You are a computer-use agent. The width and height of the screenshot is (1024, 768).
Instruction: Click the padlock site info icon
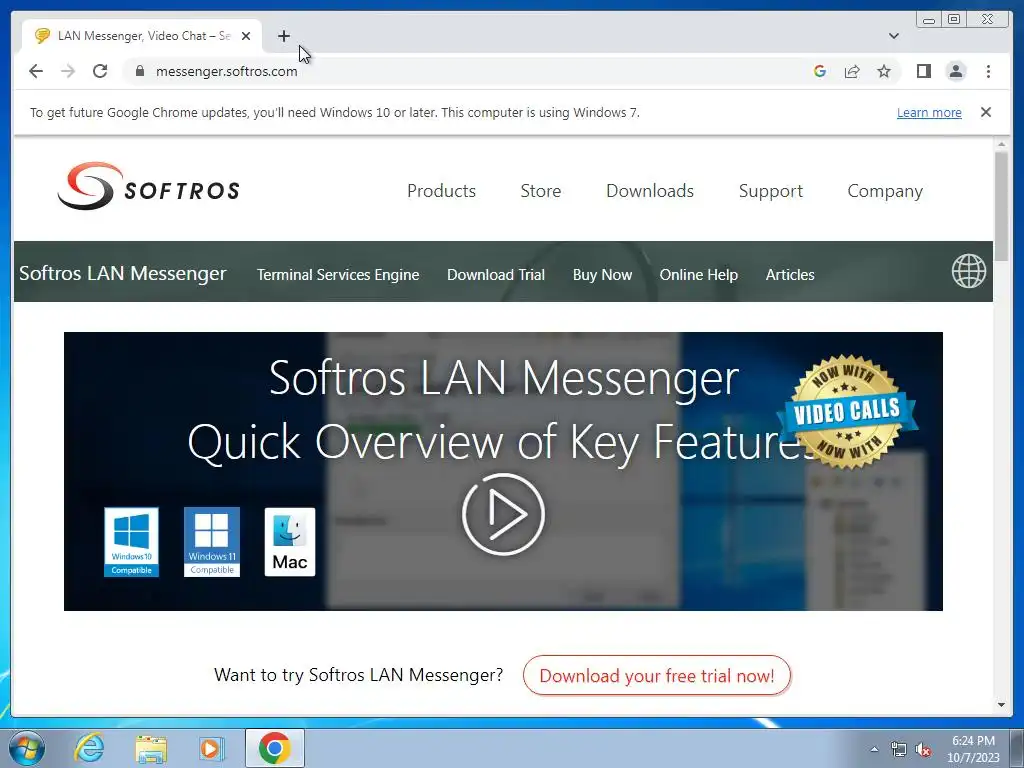(x=140, y=71)
